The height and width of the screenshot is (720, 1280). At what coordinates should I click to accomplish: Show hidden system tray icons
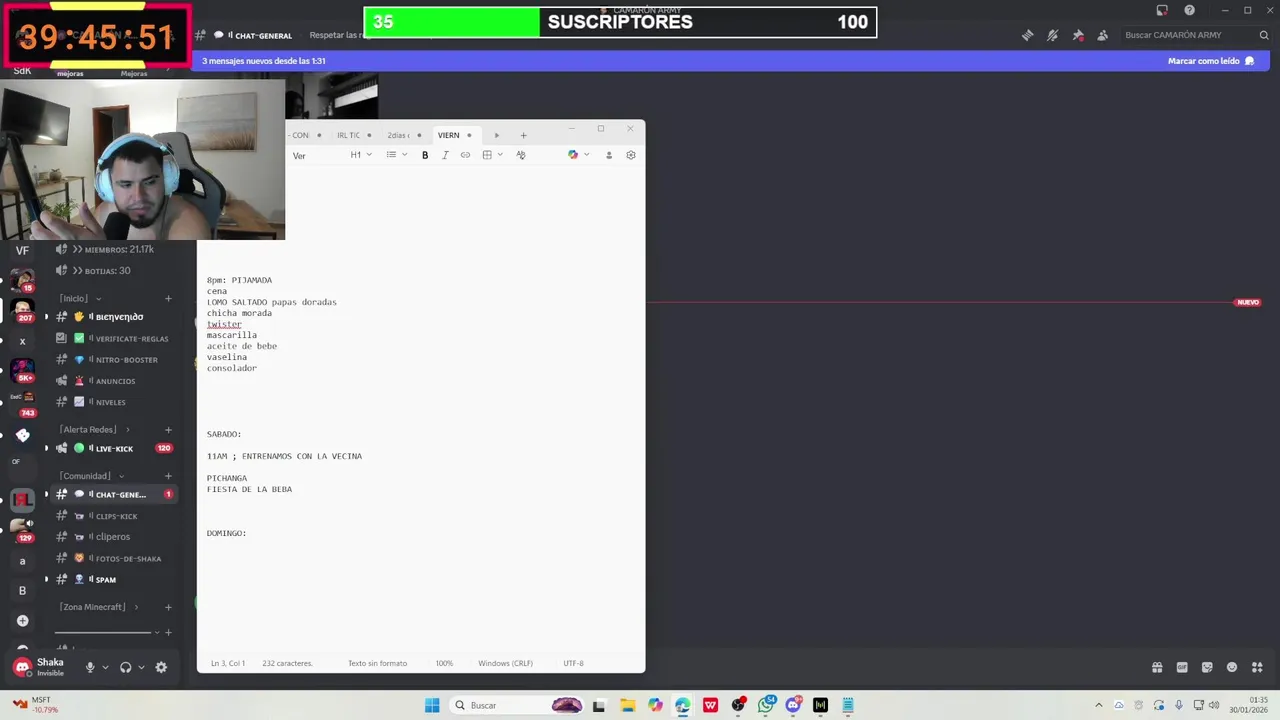tap(1099, 705)
